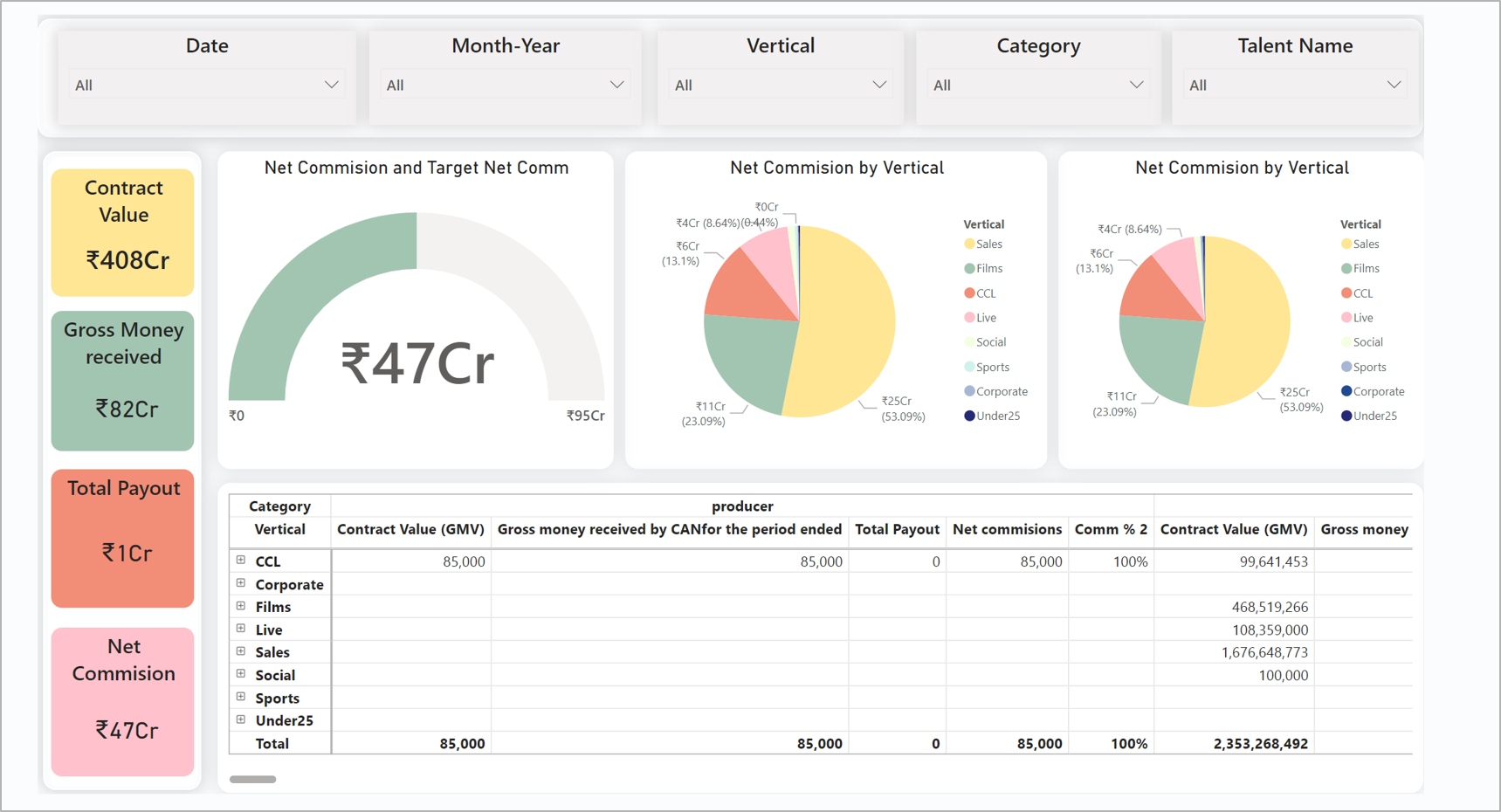Click the plus icon beside Social
The width and height of the screenshot is (1501, 812).
pyautogui.click(x=241, y=674)
